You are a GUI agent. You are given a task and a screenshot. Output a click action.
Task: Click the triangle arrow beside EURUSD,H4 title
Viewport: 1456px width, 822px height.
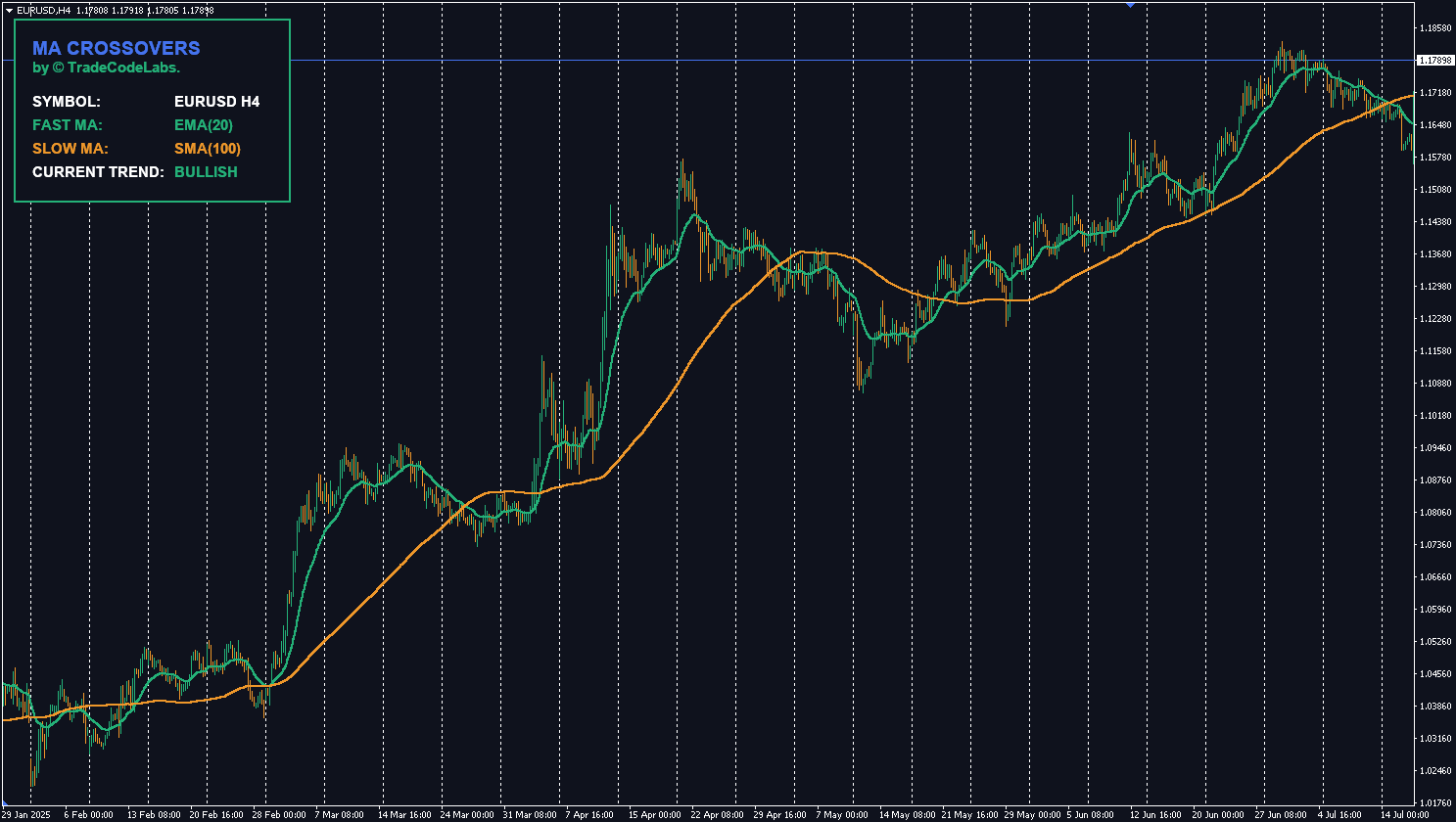coord(8,10)
